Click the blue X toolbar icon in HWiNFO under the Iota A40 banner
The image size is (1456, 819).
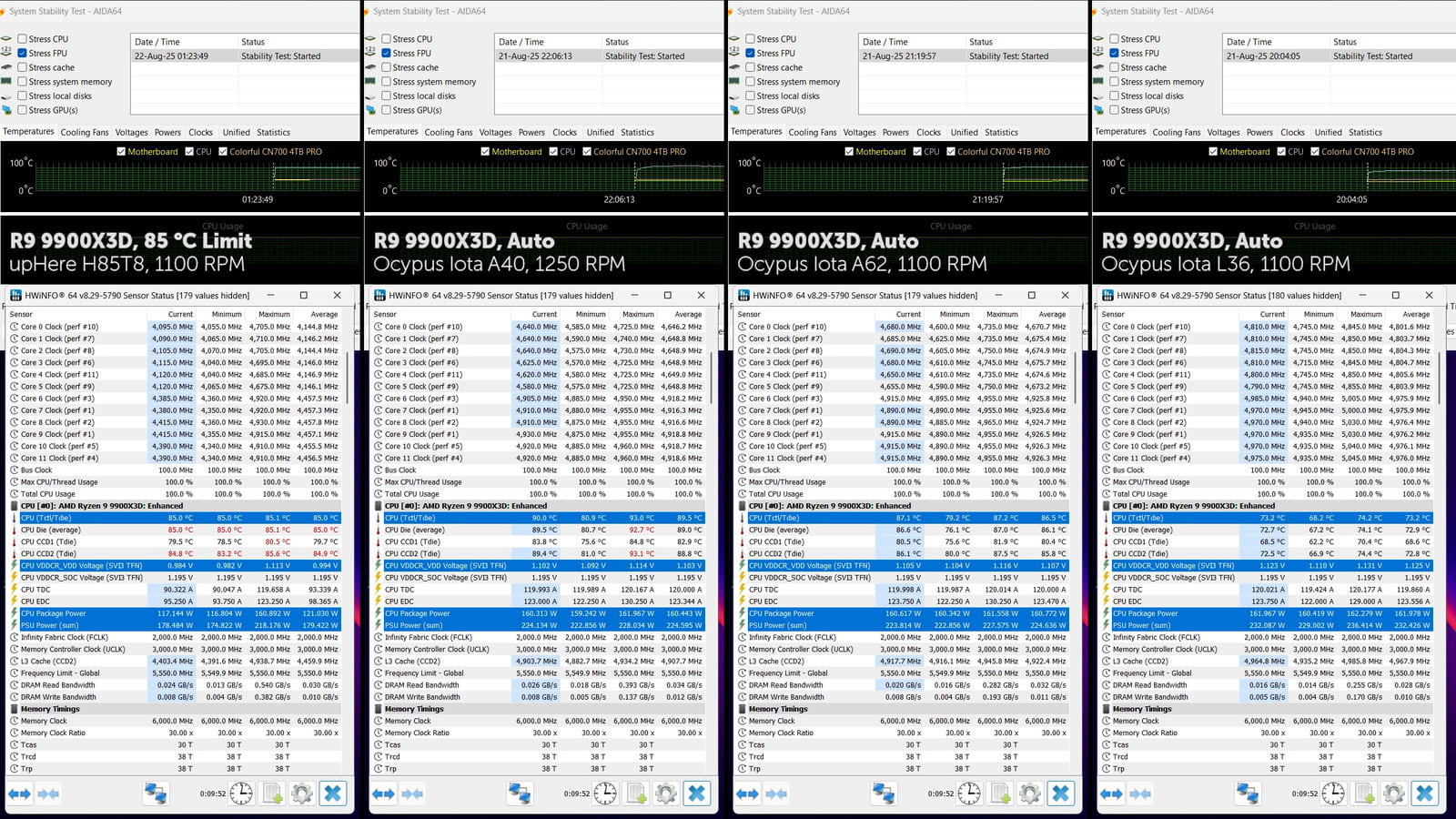697,794
